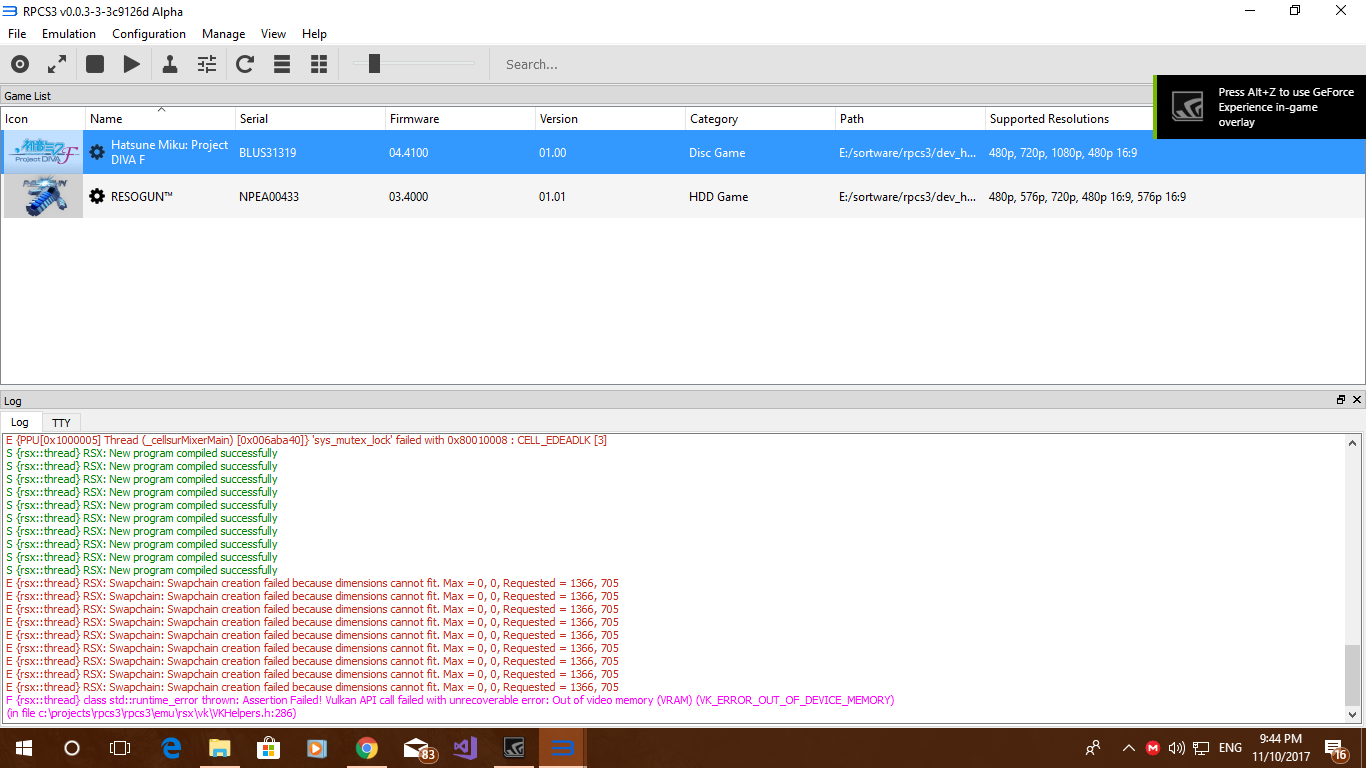The height and width of the screenshot is (768, 1366).
Task: Close the Log panel
Action: tap(1357, 400)
